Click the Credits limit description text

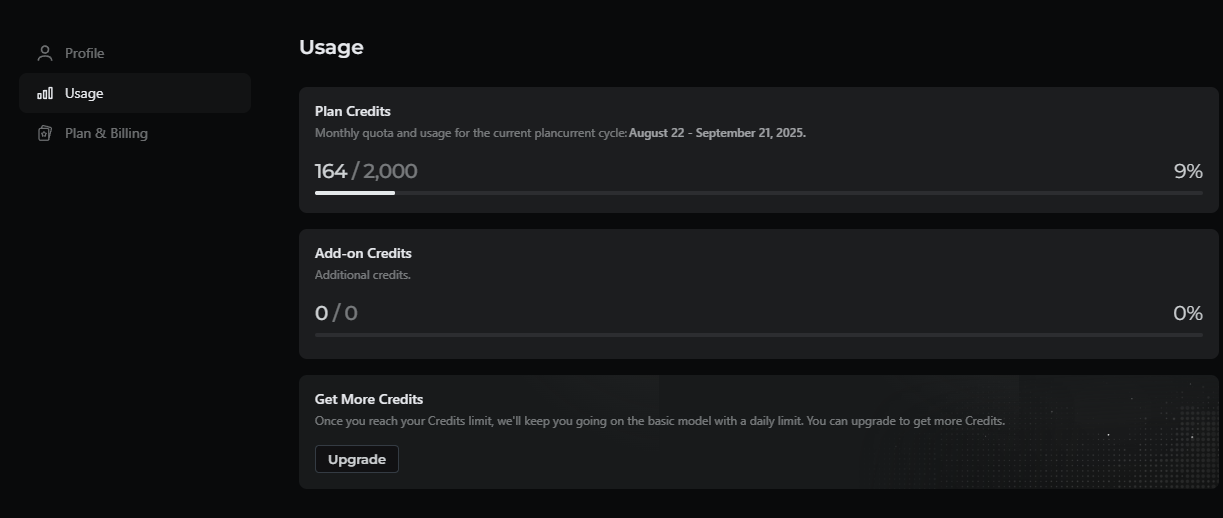pyautogui.click(x=659, y=421)
